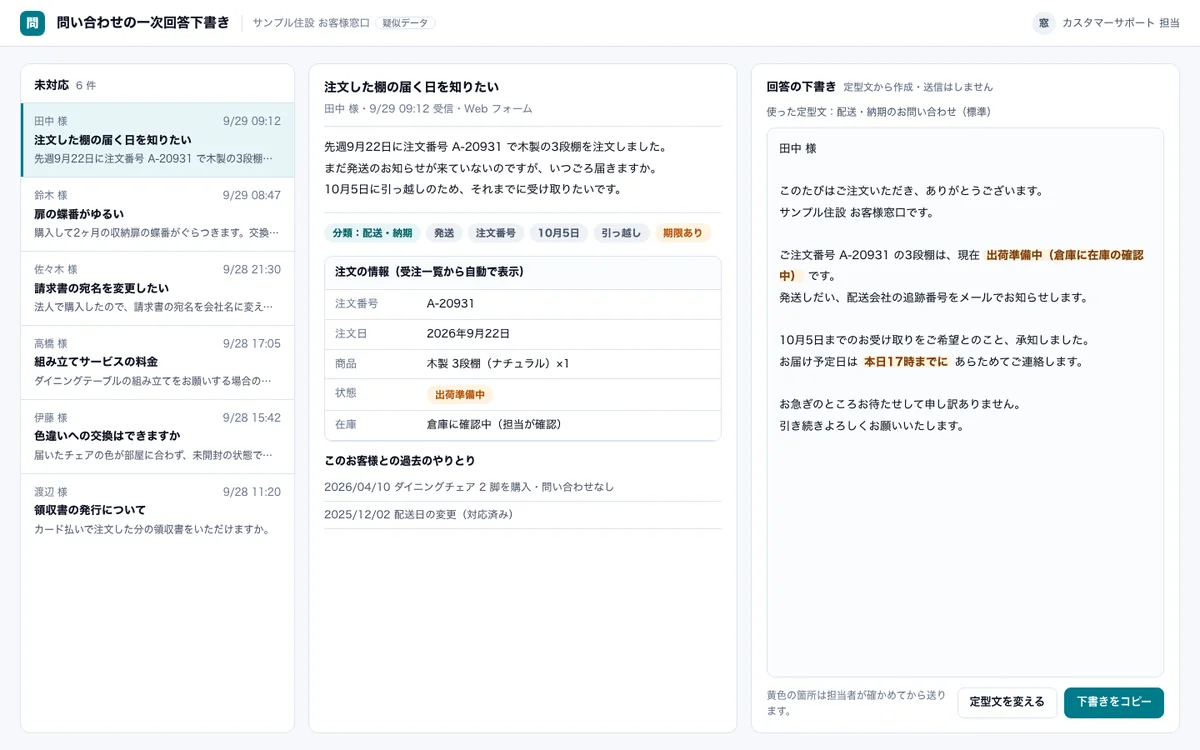Click the 出荷準備中 status badge in order table

tap(460, 395)
